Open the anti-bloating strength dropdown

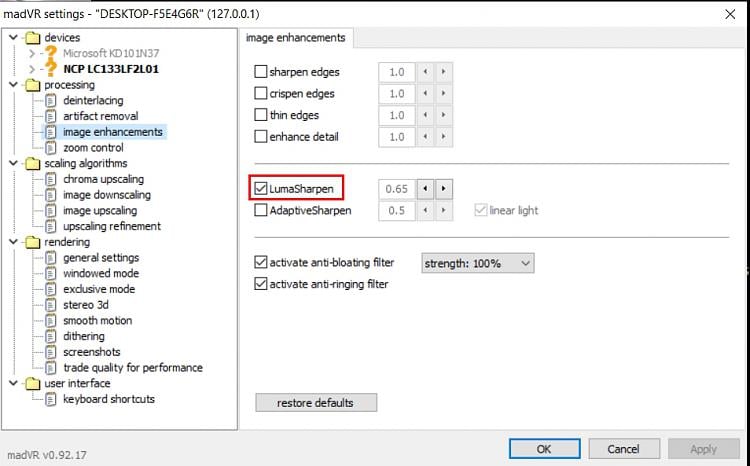[478, 263]
